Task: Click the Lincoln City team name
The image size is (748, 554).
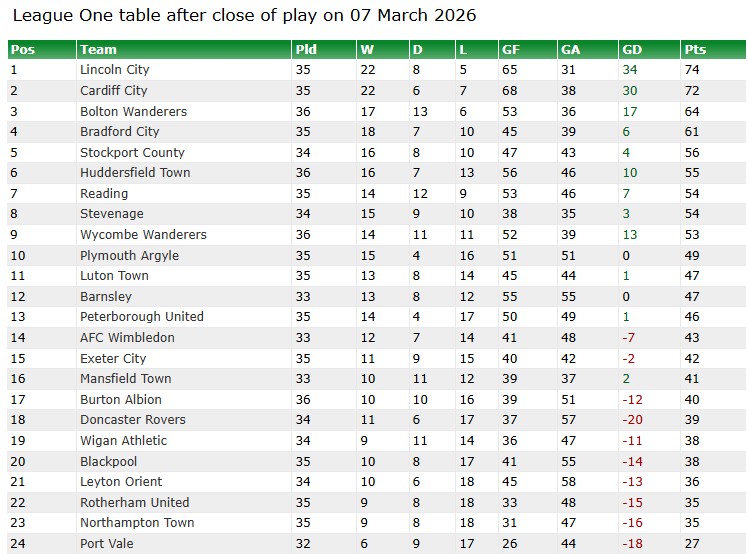Action: (x=114, y=70)
